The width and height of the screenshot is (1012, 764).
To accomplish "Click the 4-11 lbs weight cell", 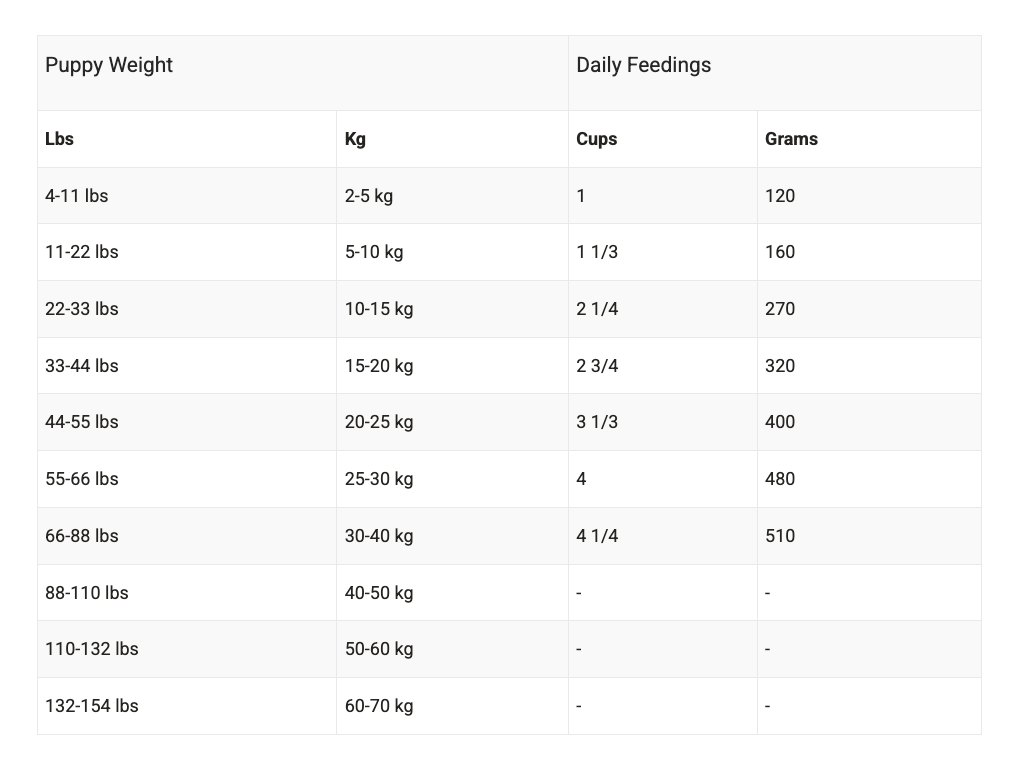I will 76,196.
